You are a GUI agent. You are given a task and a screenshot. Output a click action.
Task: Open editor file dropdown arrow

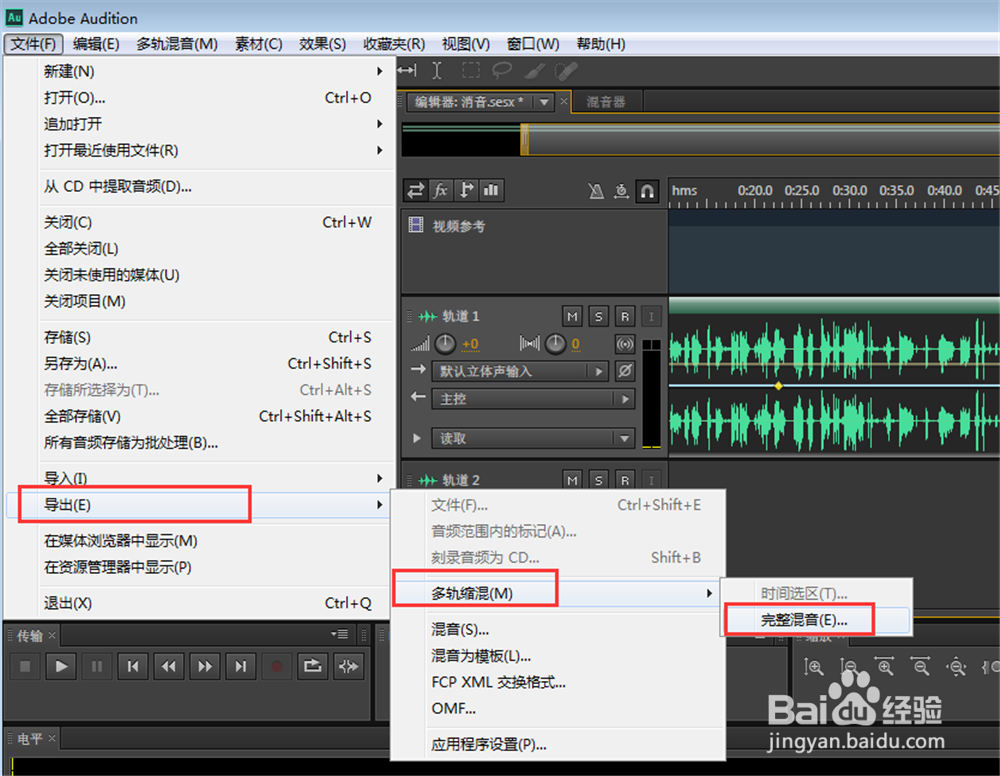544,102
